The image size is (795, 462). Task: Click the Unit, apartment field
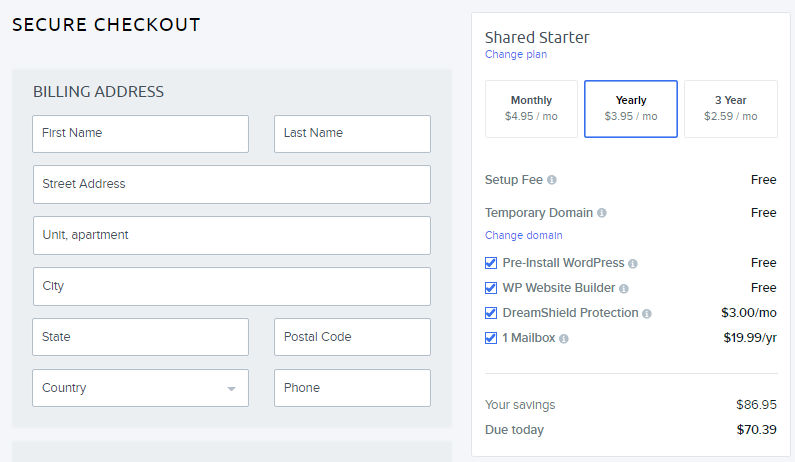coord(232,235)
